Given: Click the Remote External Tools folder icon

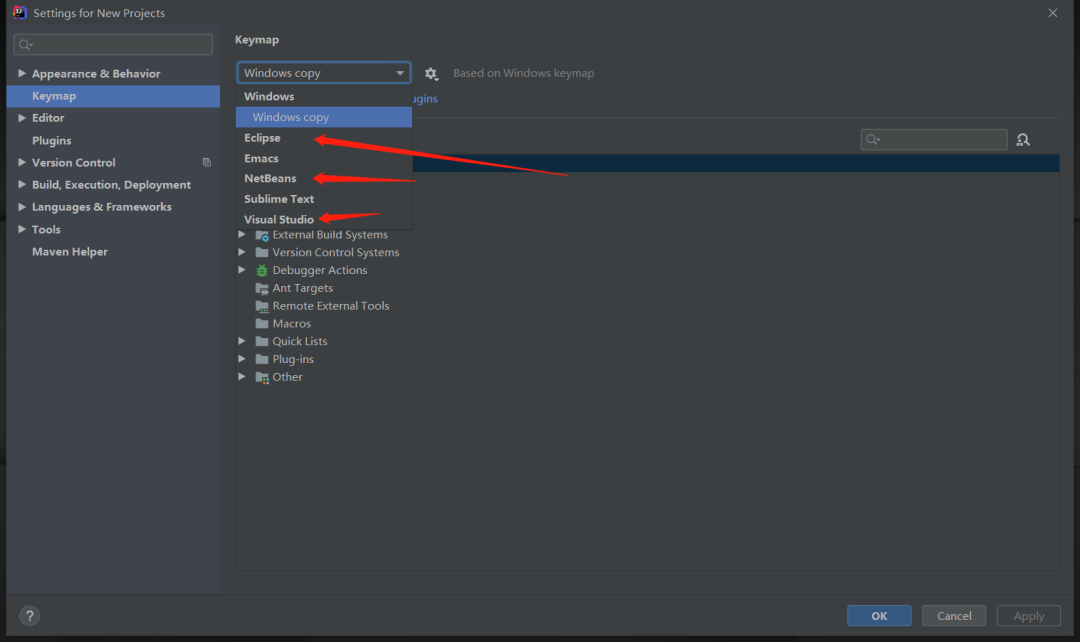Looking at the screenshot, I should tap(262, 306).
